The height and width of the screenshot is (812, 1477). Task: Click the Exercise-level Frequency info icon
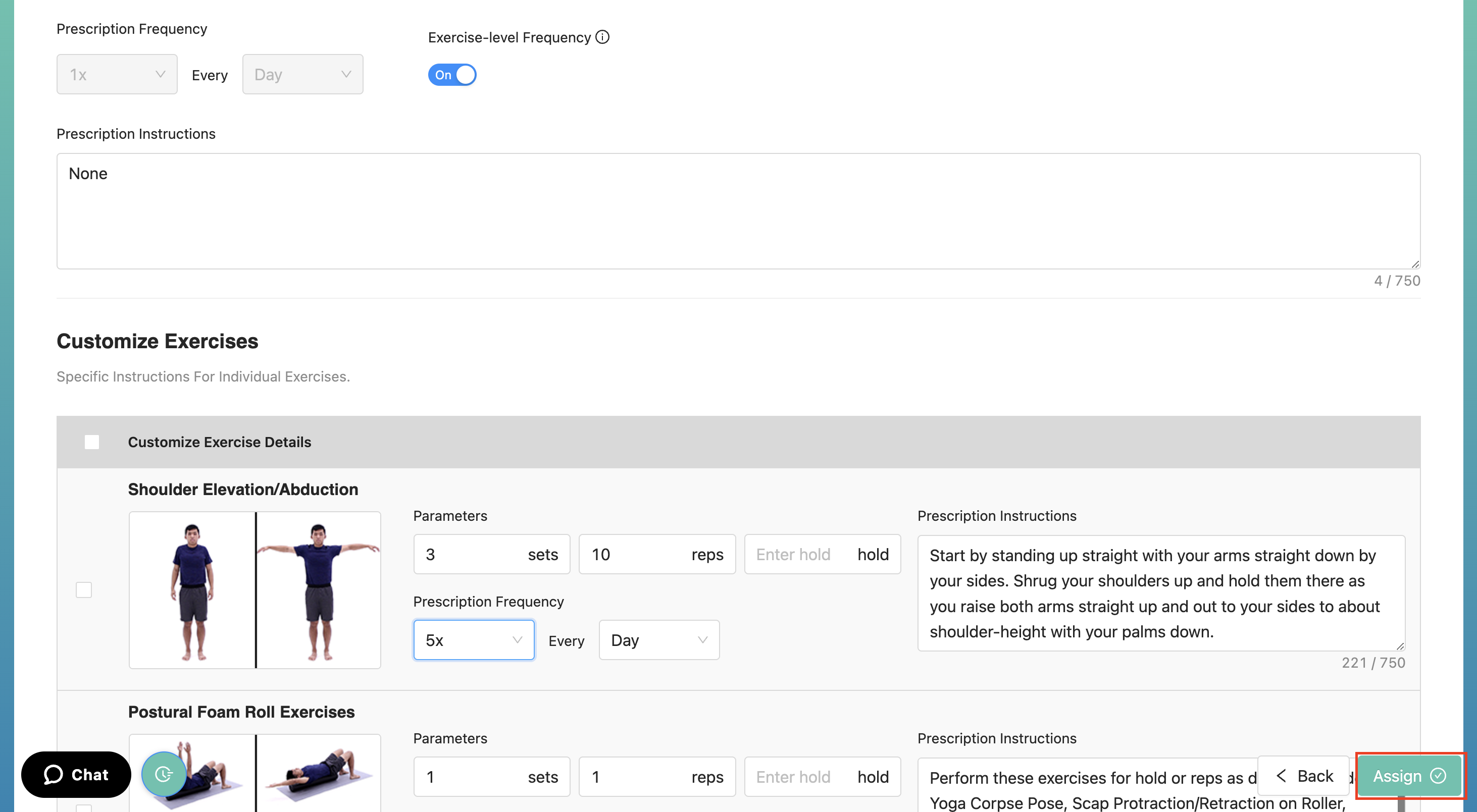tap(602, 37)
